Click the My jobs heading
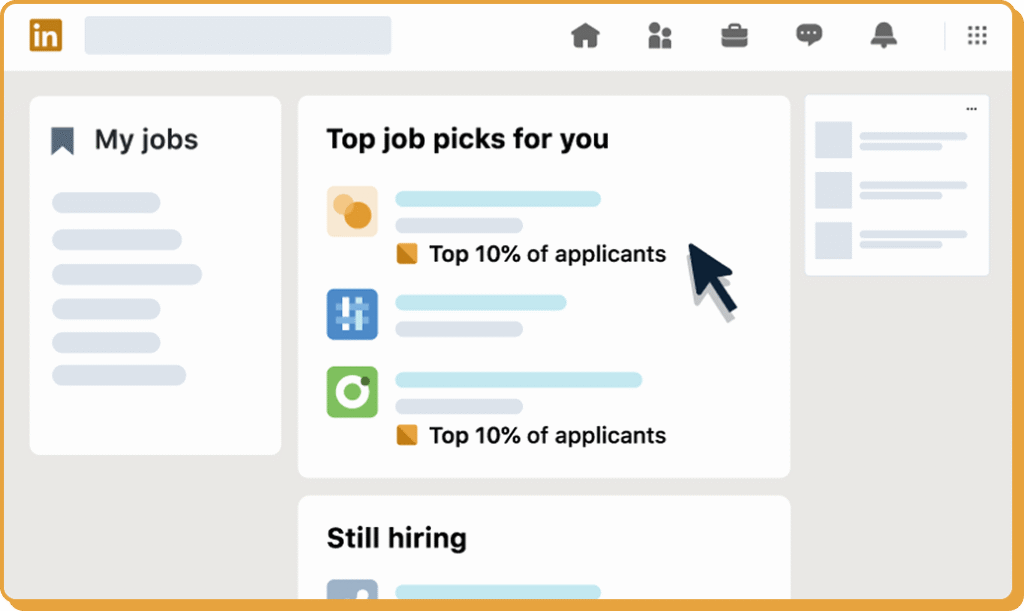The width and height of the screenshot is (1024, 611). pyautogui.click(x=146, y=140)
